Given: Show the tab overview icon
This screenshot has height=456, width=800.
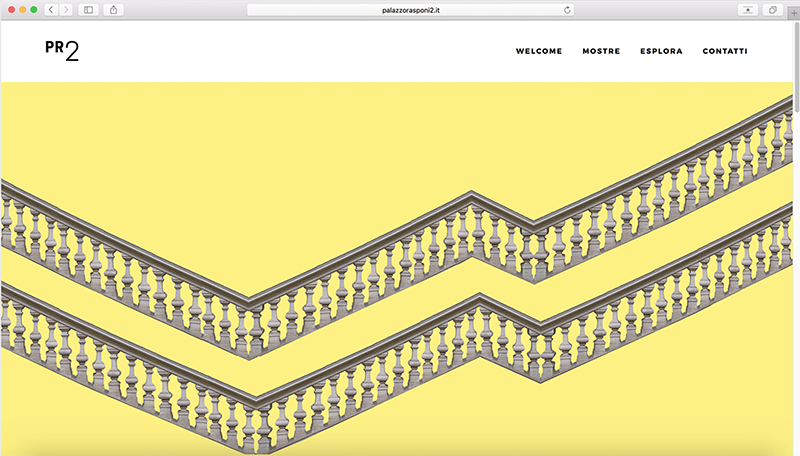Looking at the screenshot, I should tap(772, 10).
